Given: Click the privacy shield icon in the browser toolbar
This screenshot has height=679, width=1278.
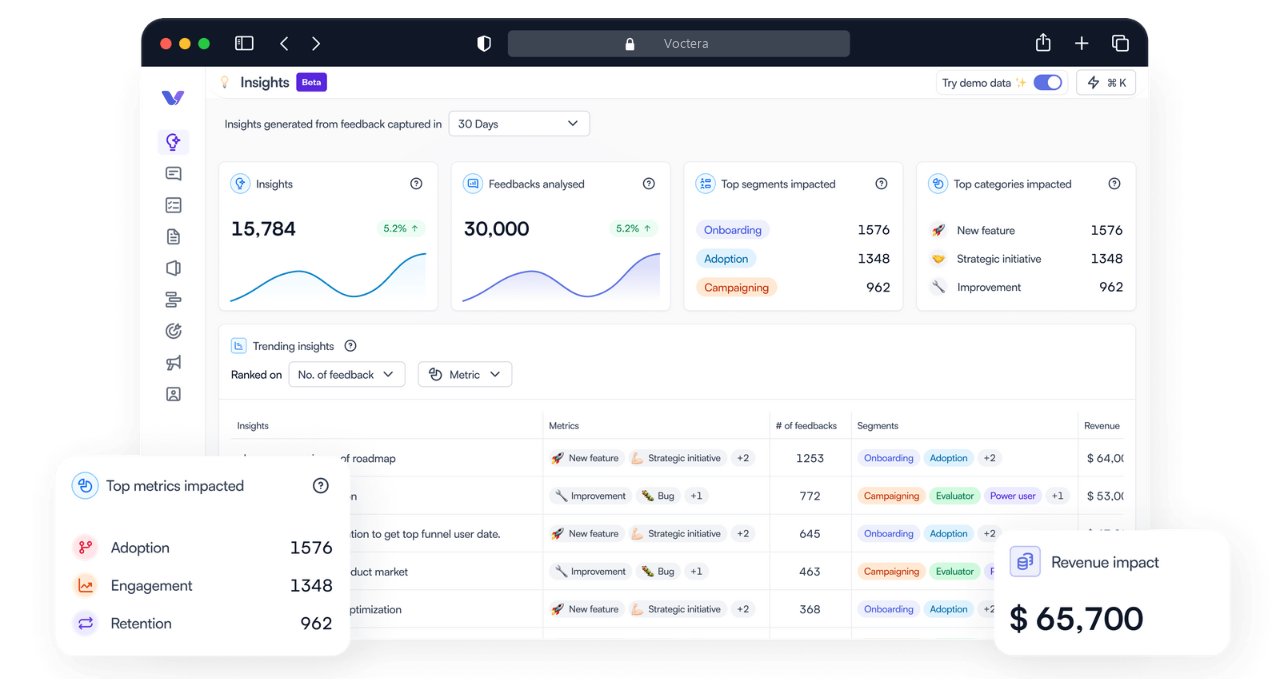Looking at the screenshot, I should (484, 43).
